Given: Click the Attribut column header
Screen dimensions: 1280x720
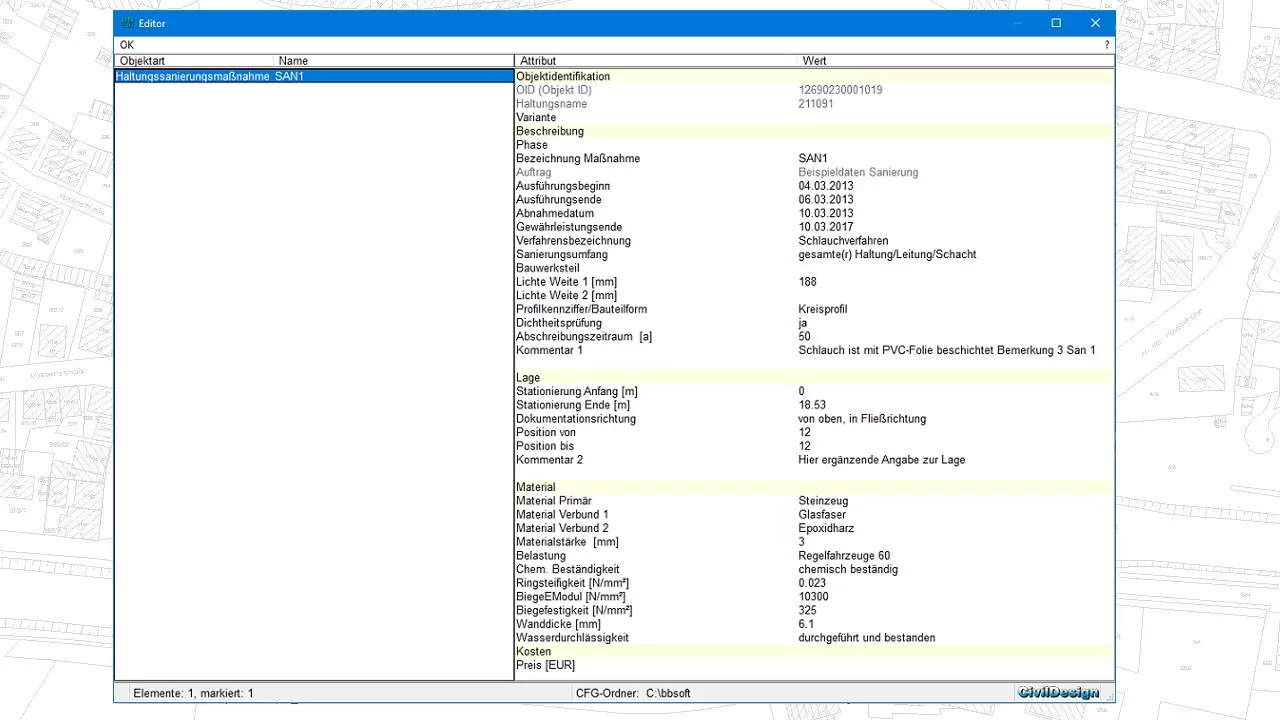Looking at the screenshot, I should click(x=656, y=61).
